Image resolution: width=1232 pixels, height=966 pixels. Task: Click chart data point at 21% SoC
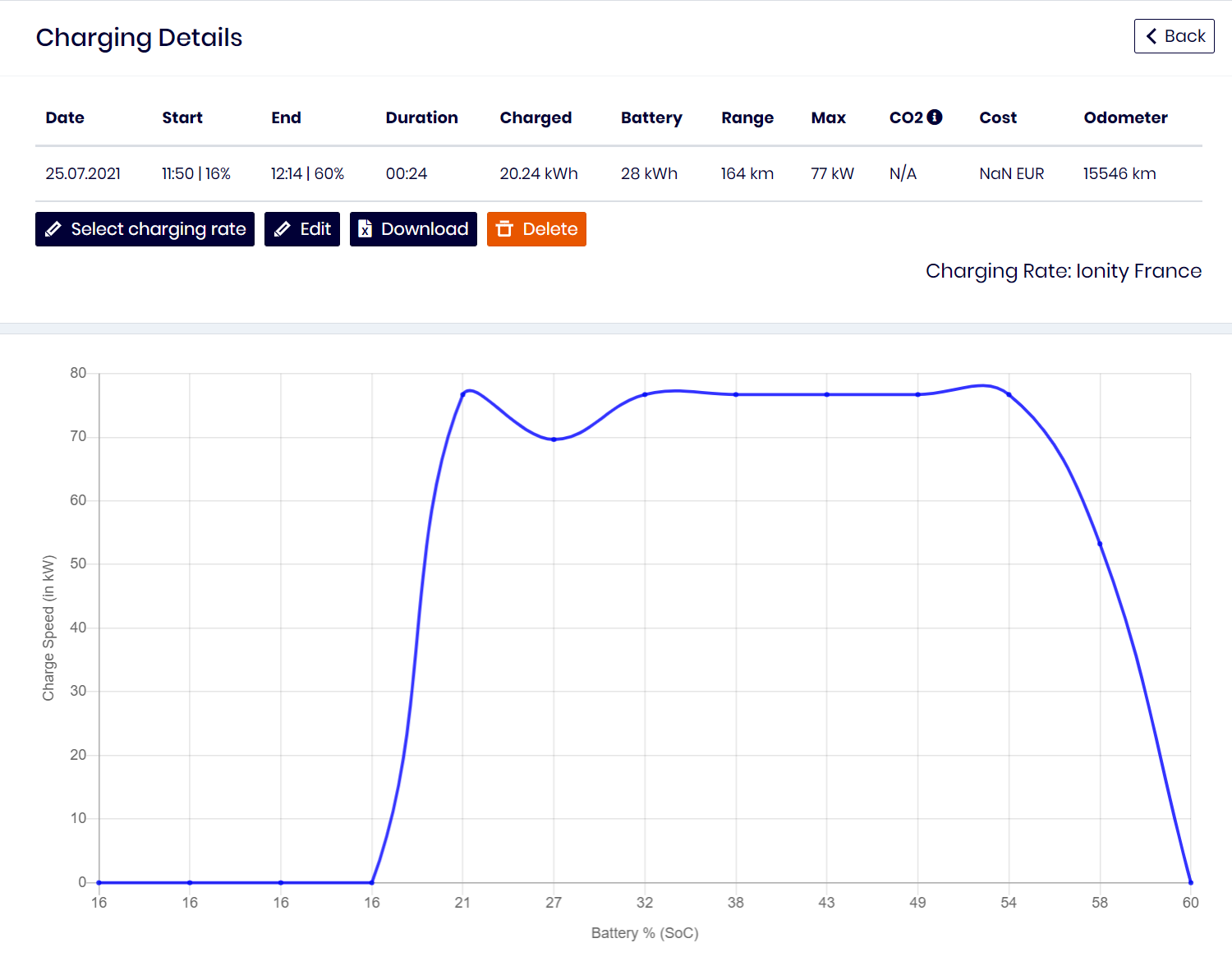pos(463,394)
